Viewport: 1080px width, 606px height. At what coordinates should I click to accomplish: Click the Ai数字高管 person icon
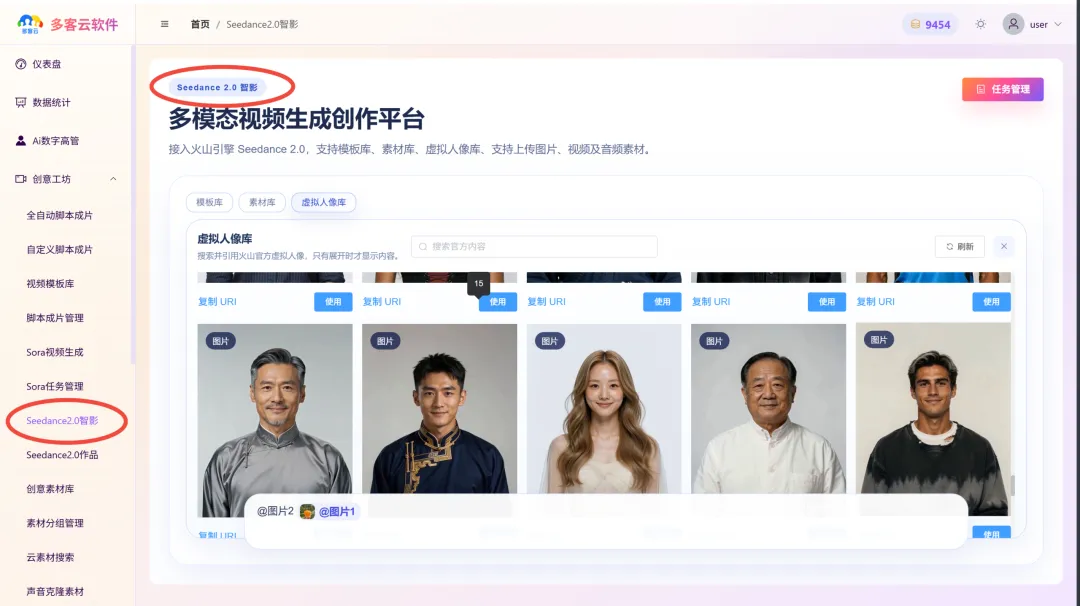point(21,140)
